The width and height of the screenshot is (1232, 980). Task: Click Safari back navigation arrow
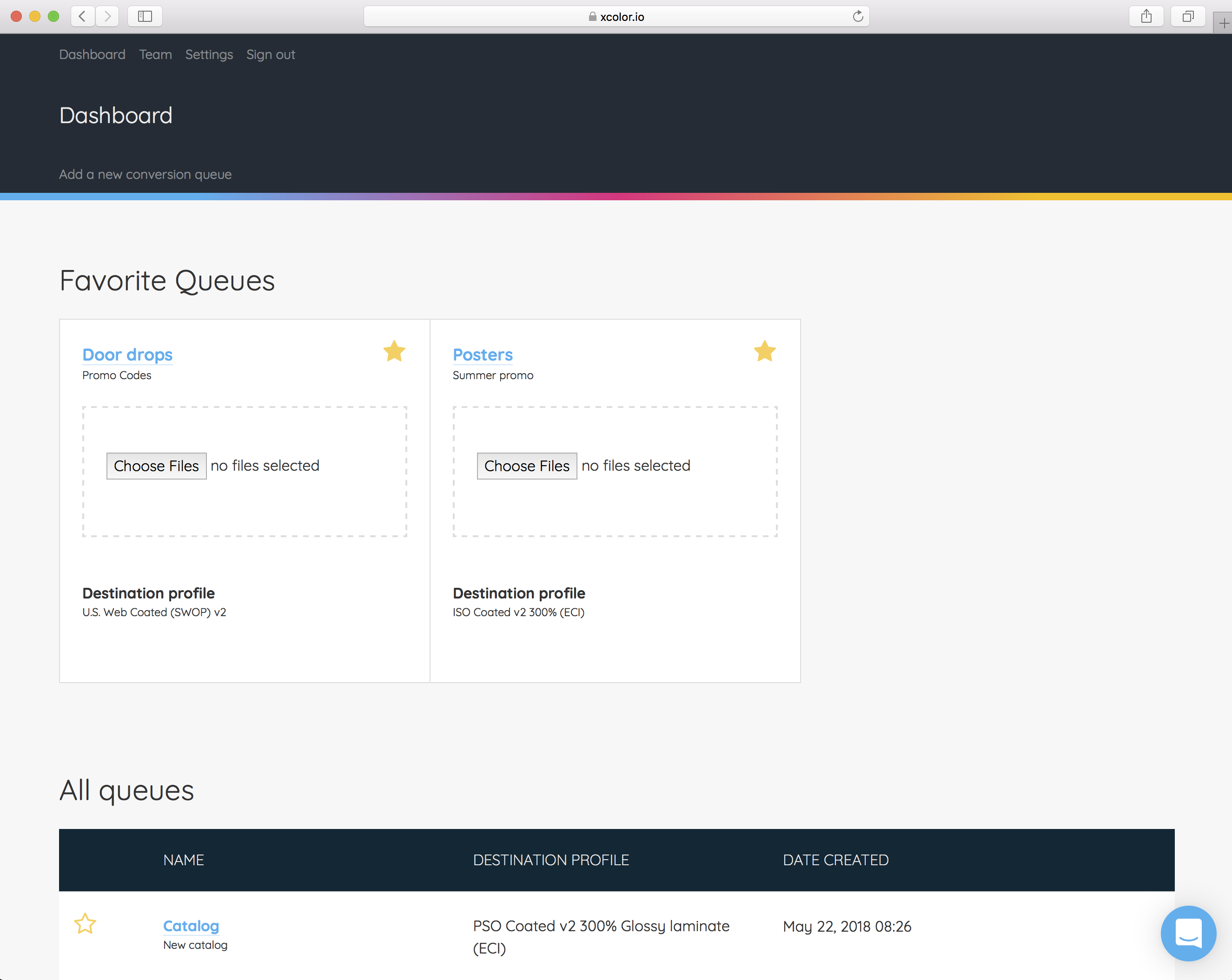pyautogui.click(x=83, y=16)
